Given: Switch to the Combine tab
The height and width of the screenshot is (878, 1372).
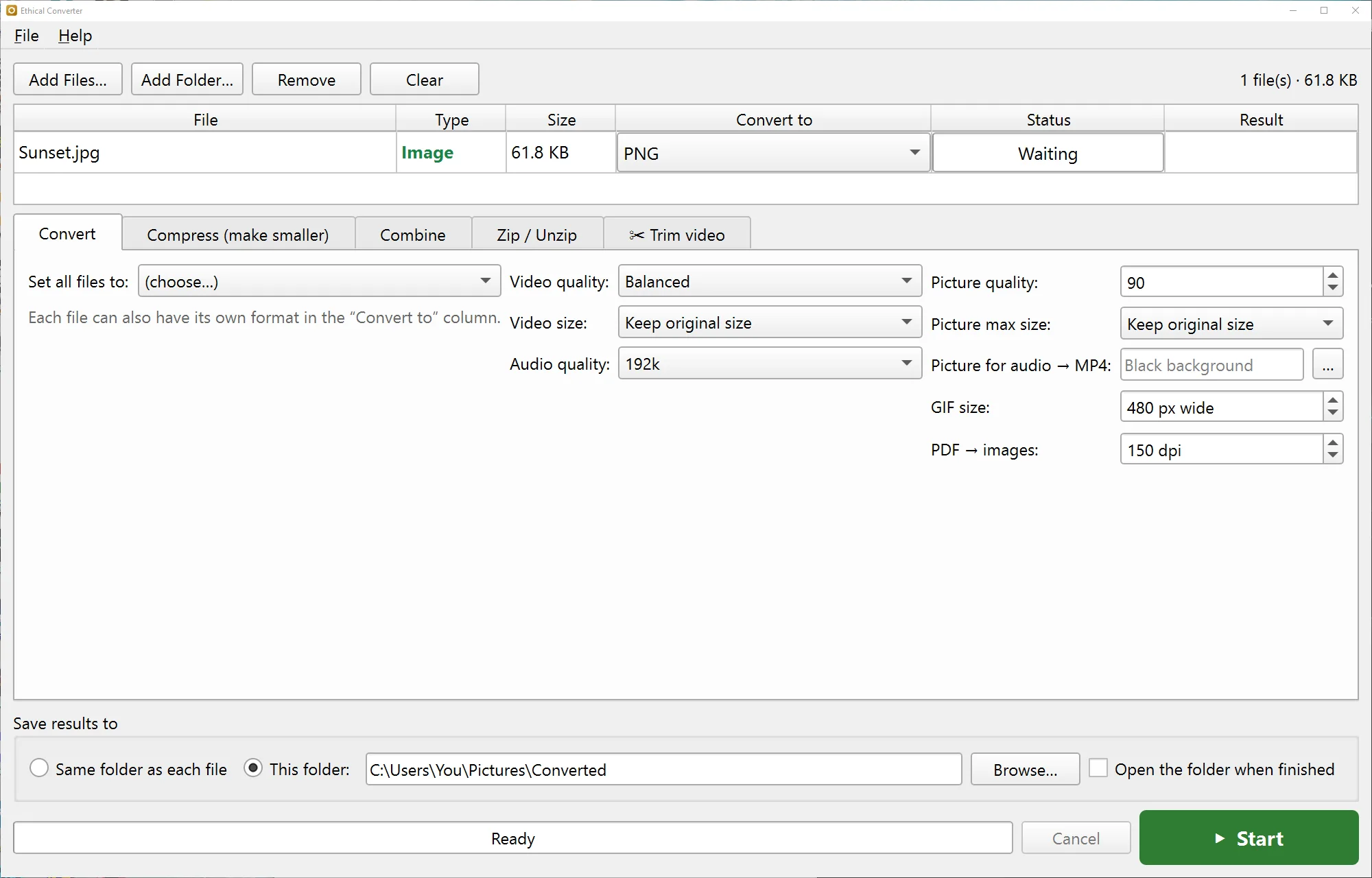Looking at the screenshot, I should tap(413, 235).
